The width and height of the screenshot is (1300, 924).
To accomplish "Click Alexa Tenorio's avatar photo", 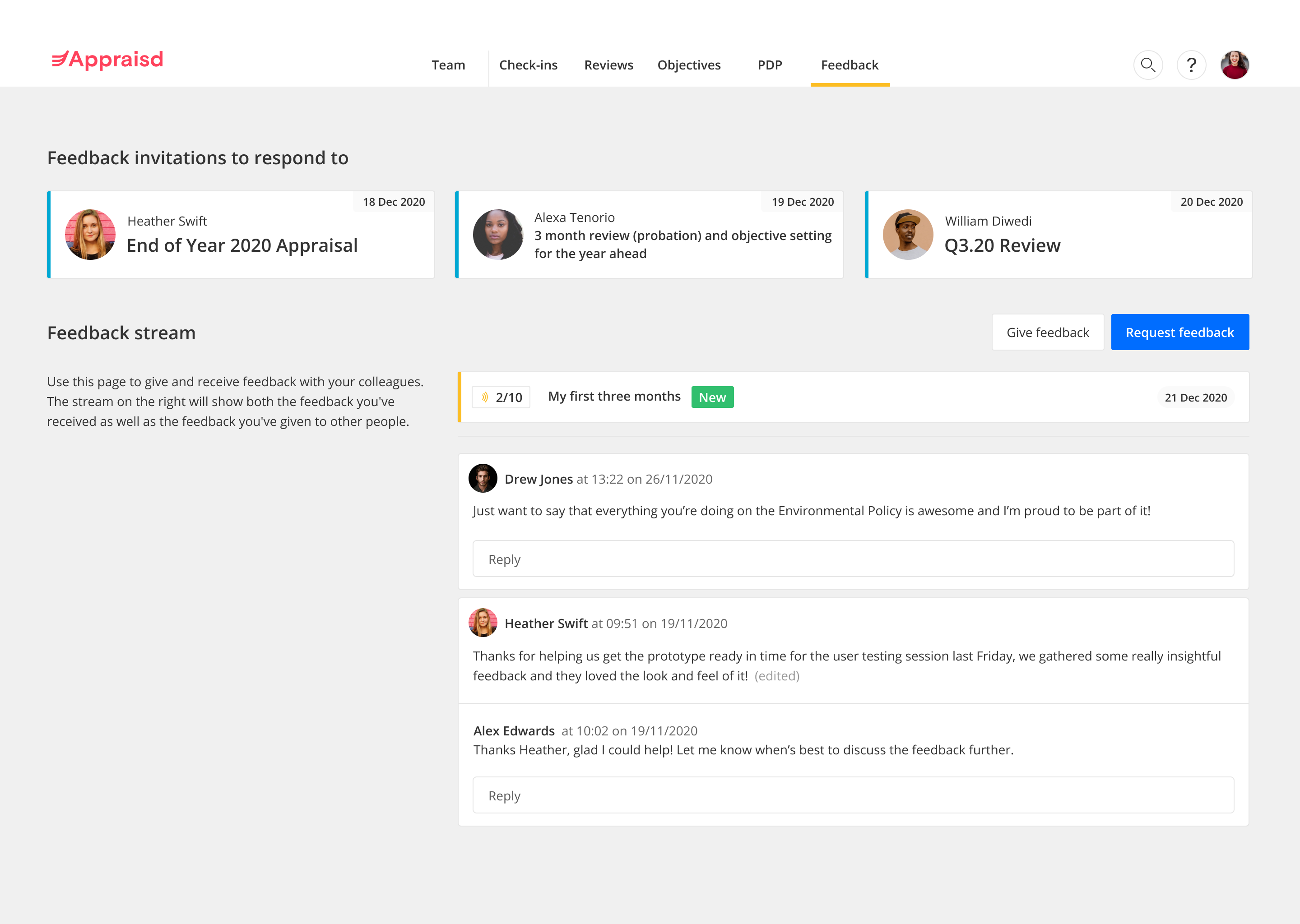I will tap(497, 235).
